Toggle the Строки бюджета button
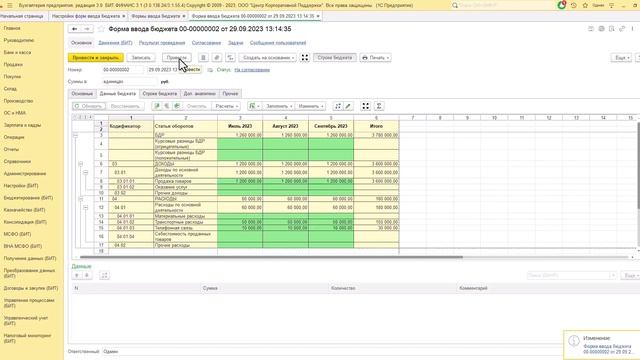 [335, 58]
